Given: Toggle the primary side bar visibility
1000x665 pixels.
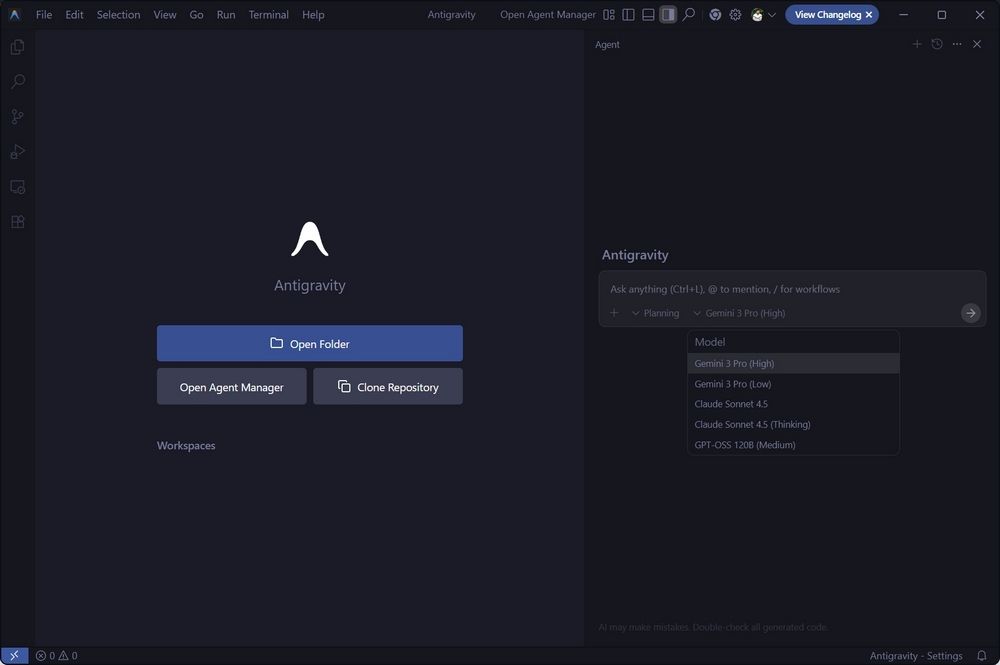Looking at the screenshot, I should click(628, 15).
